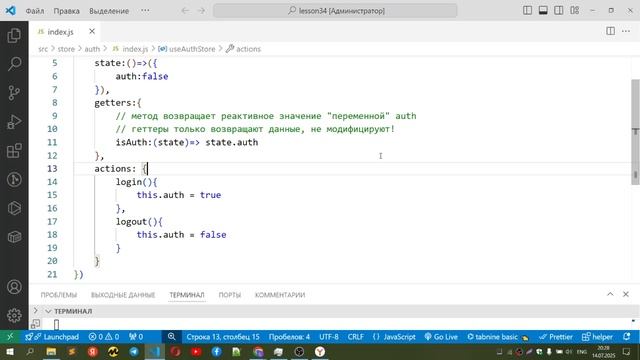Screen dimensions: 640x360
Task: Show errors and warnings count in status bar
Action: (104, 337)
